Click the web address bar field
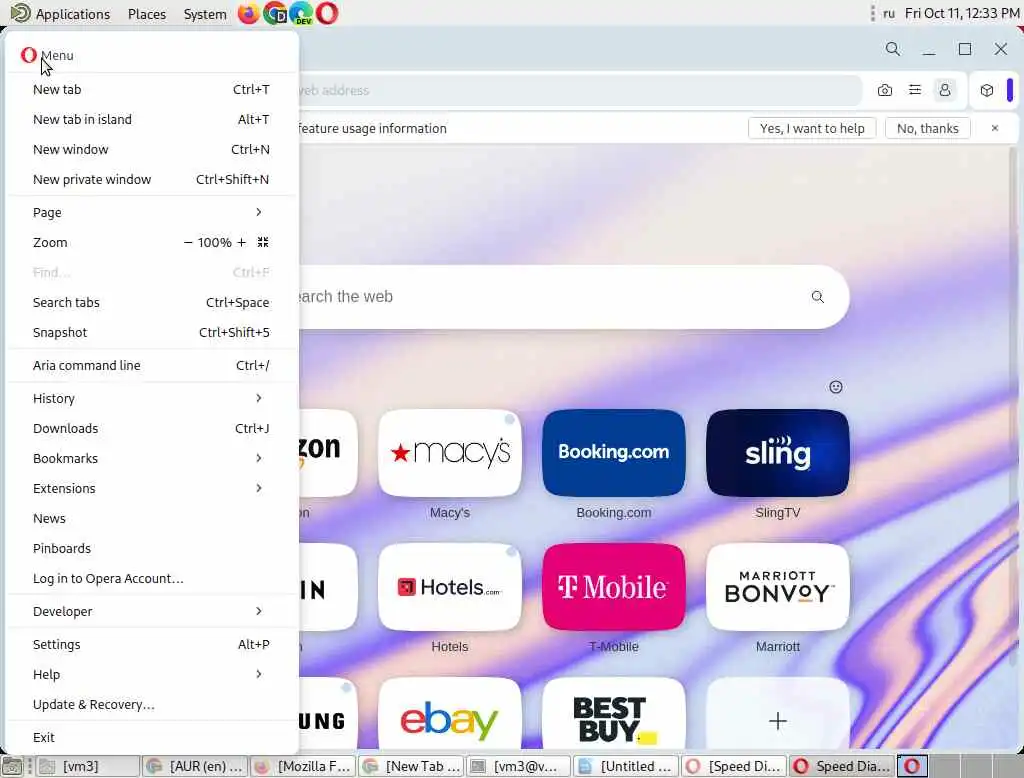This screenshot has width=1024, height=778. click(579, 90)
